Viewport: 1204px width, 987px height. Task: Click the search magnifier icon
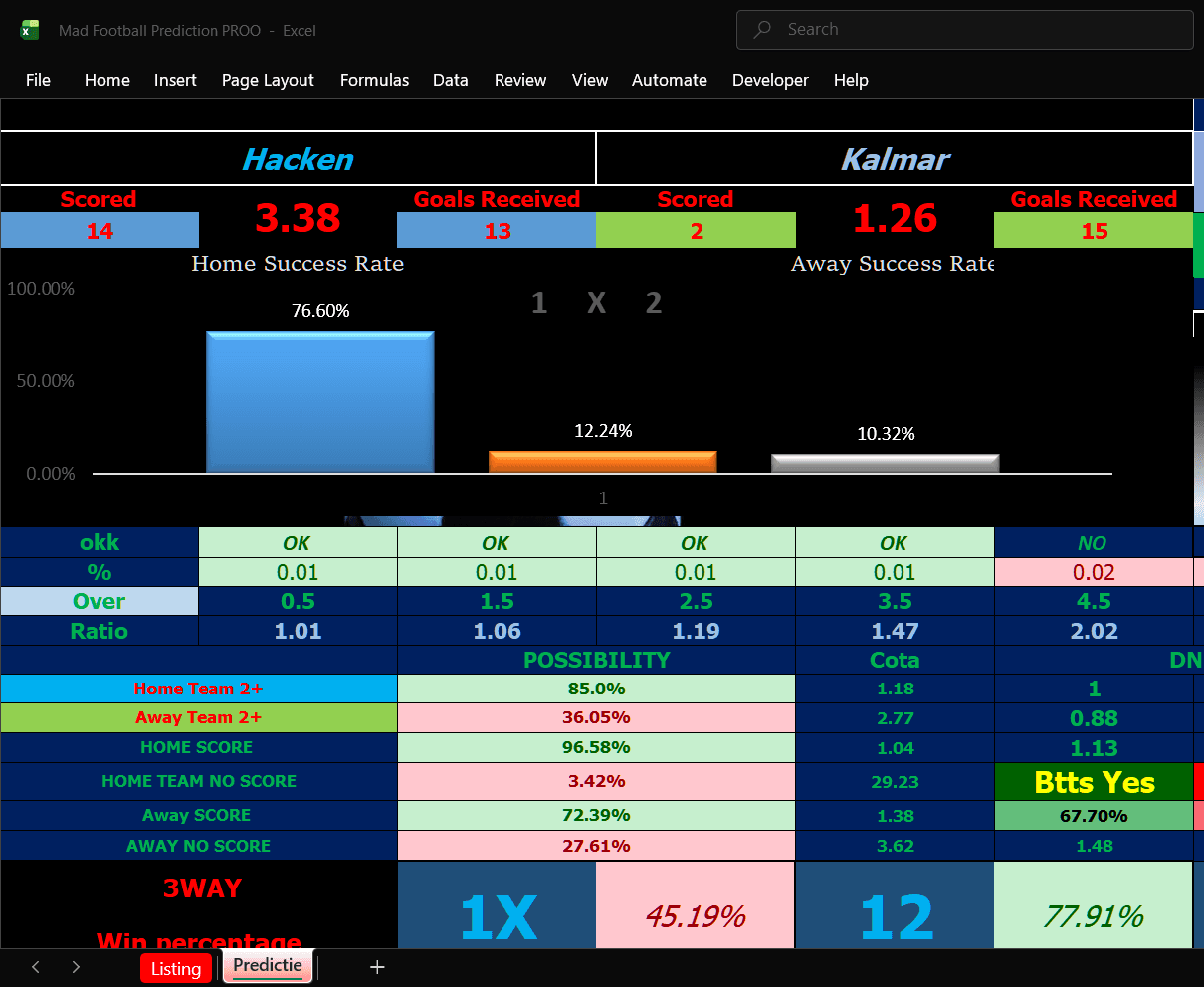[x=763, y=30]
